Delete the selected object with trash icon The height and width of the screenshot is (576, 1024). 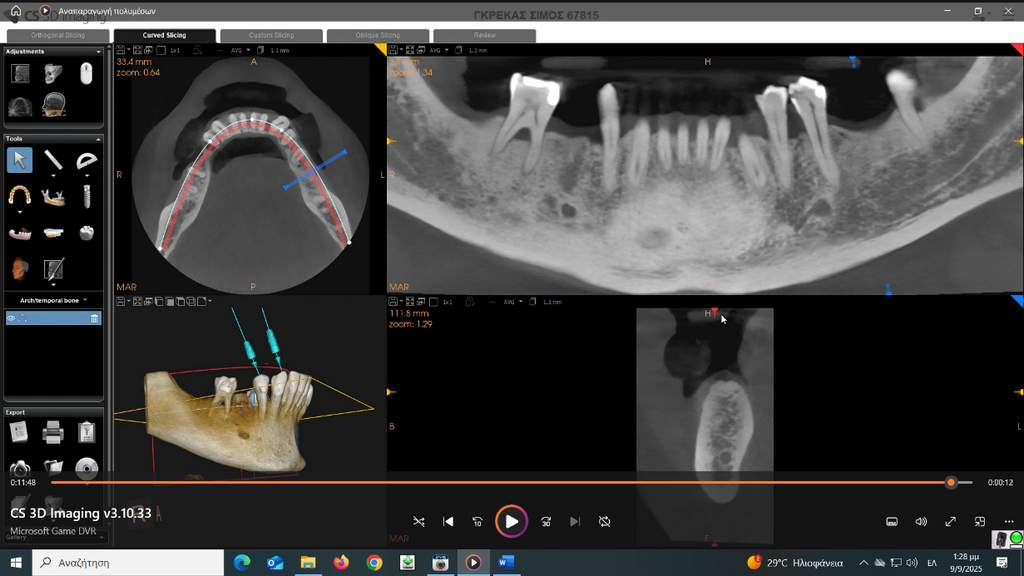[95, 318]
